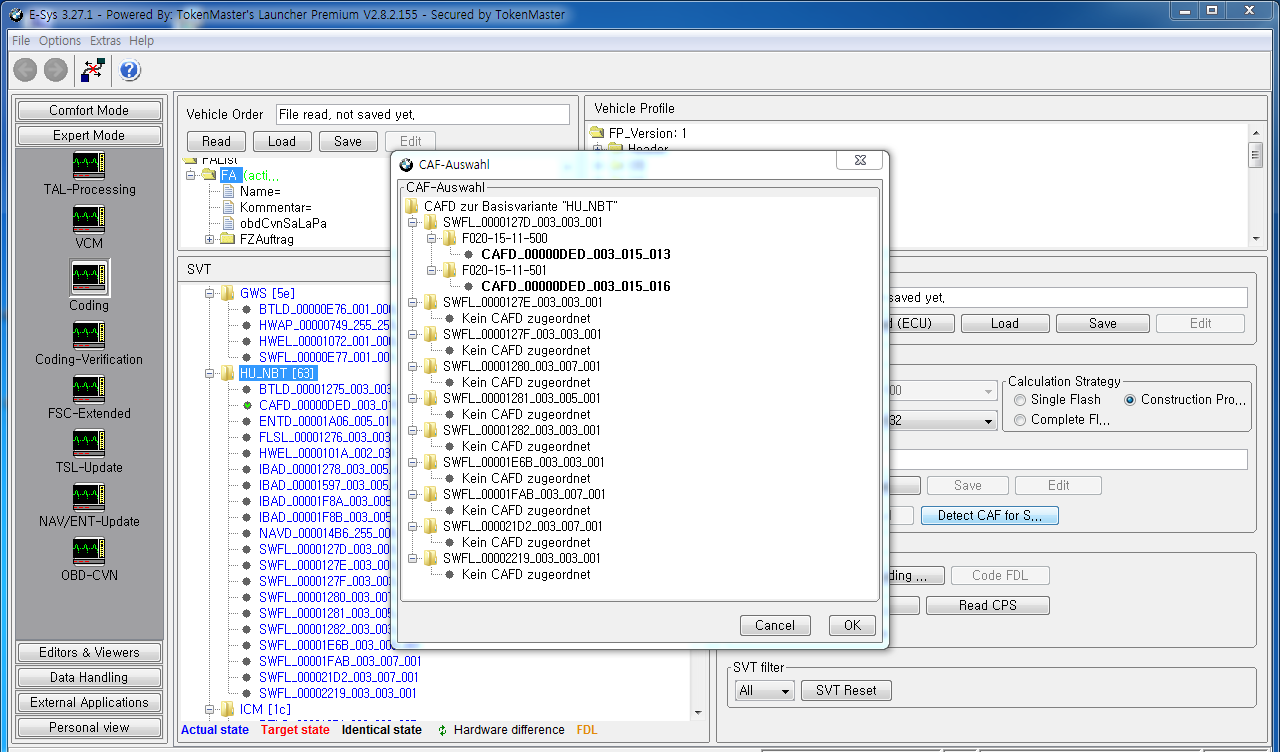Screen dimensions: 1280x752
Task: Select the Coding tool in sidebar
Action: coord(88,284)
